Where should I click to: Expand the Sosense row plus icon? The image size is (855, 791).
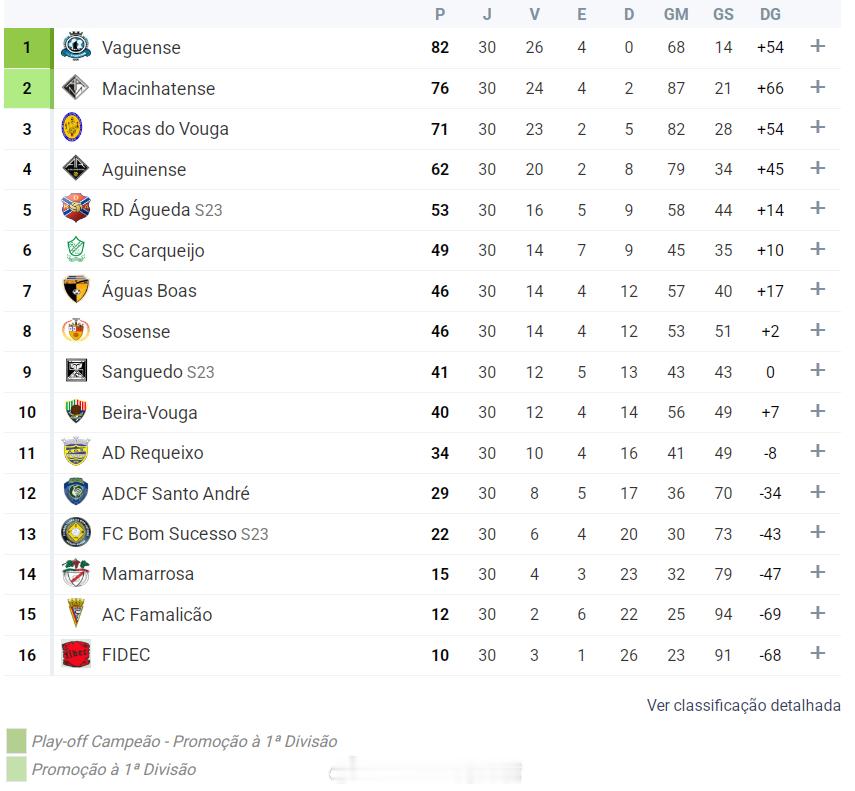tap(817, 330)
